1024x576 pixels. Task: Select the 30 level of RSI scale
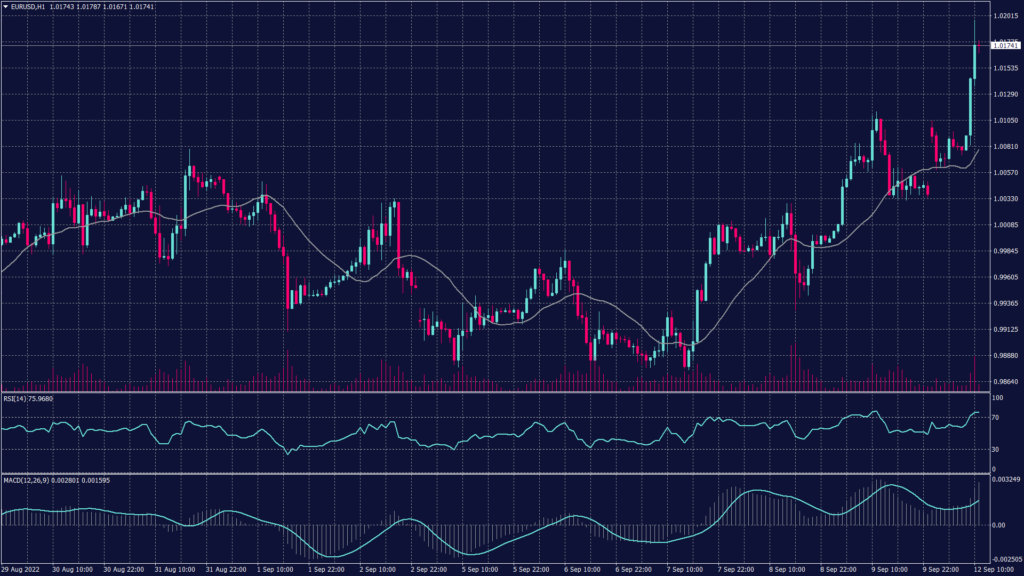coord(998,450)
